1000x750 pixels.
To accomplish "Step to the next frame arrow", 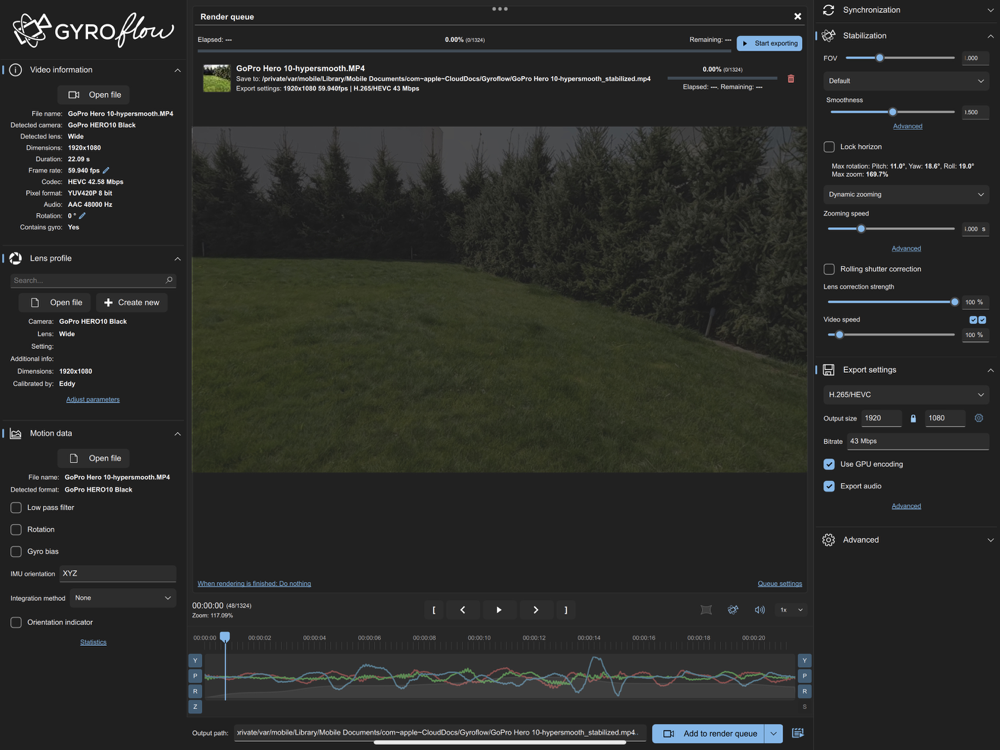I will (x=535, y=610).
